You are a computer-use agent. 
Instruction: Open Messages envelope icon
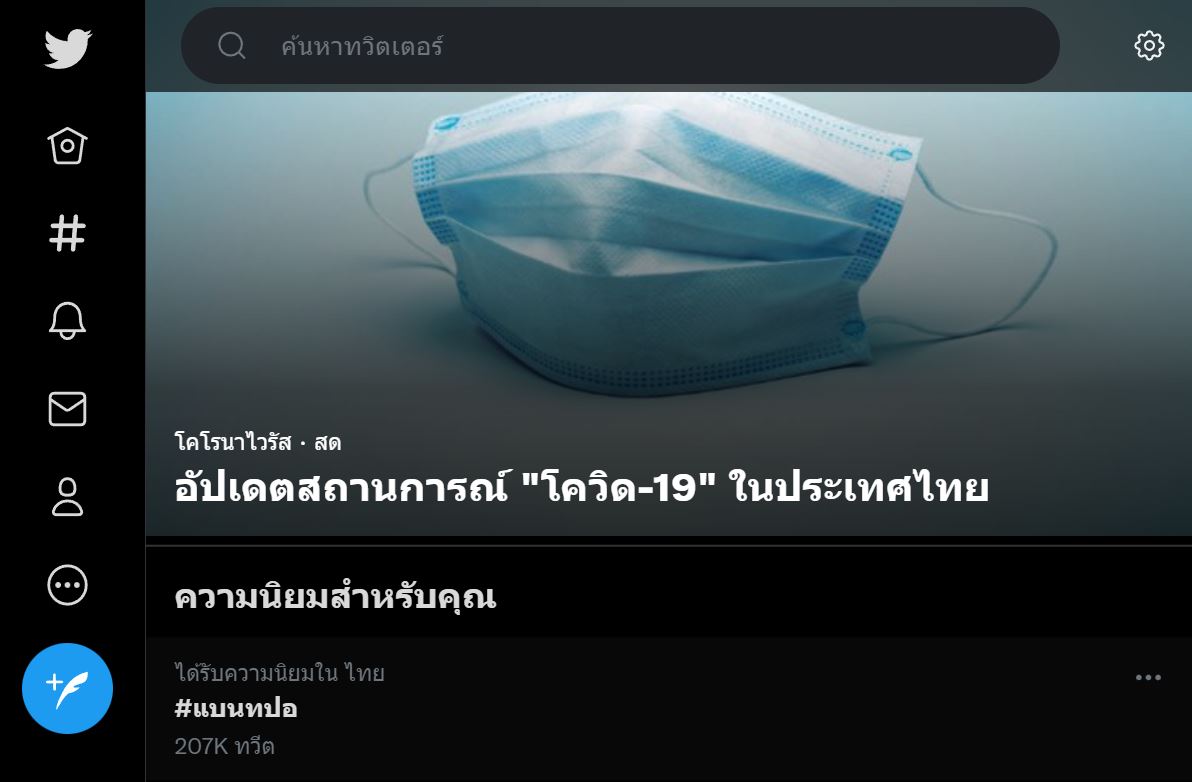[x=68, y=409]
